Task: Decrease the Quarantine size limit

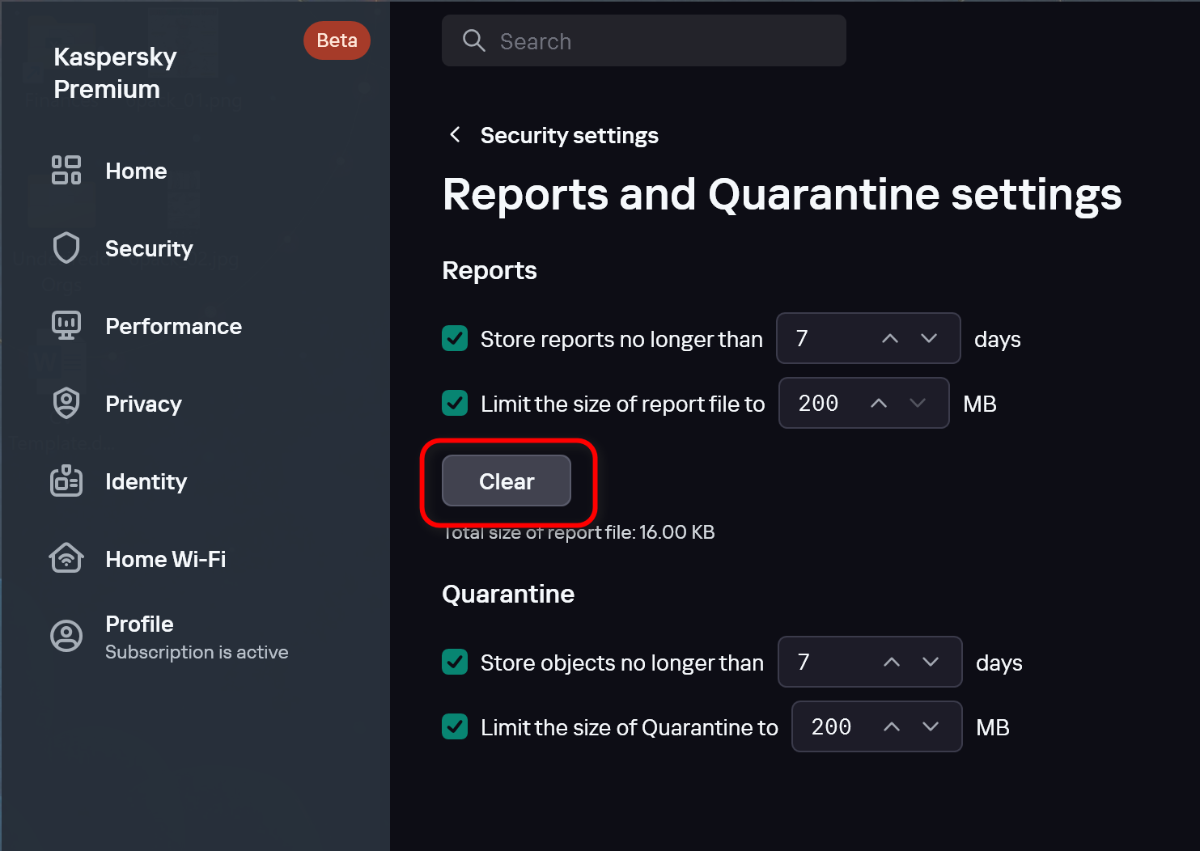Action: click(930, 727)
